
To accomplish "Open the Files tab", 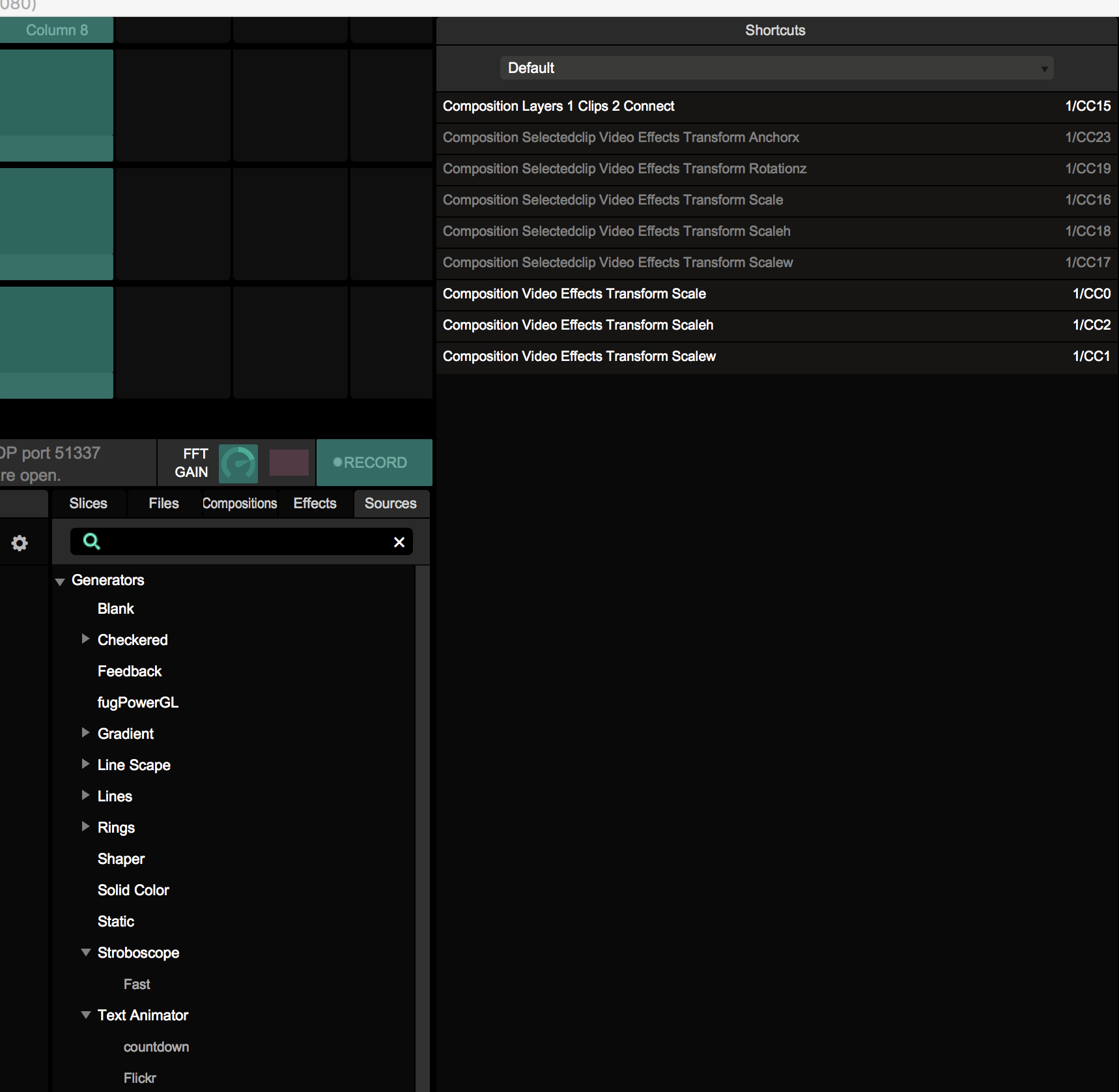I will point(163,504).
